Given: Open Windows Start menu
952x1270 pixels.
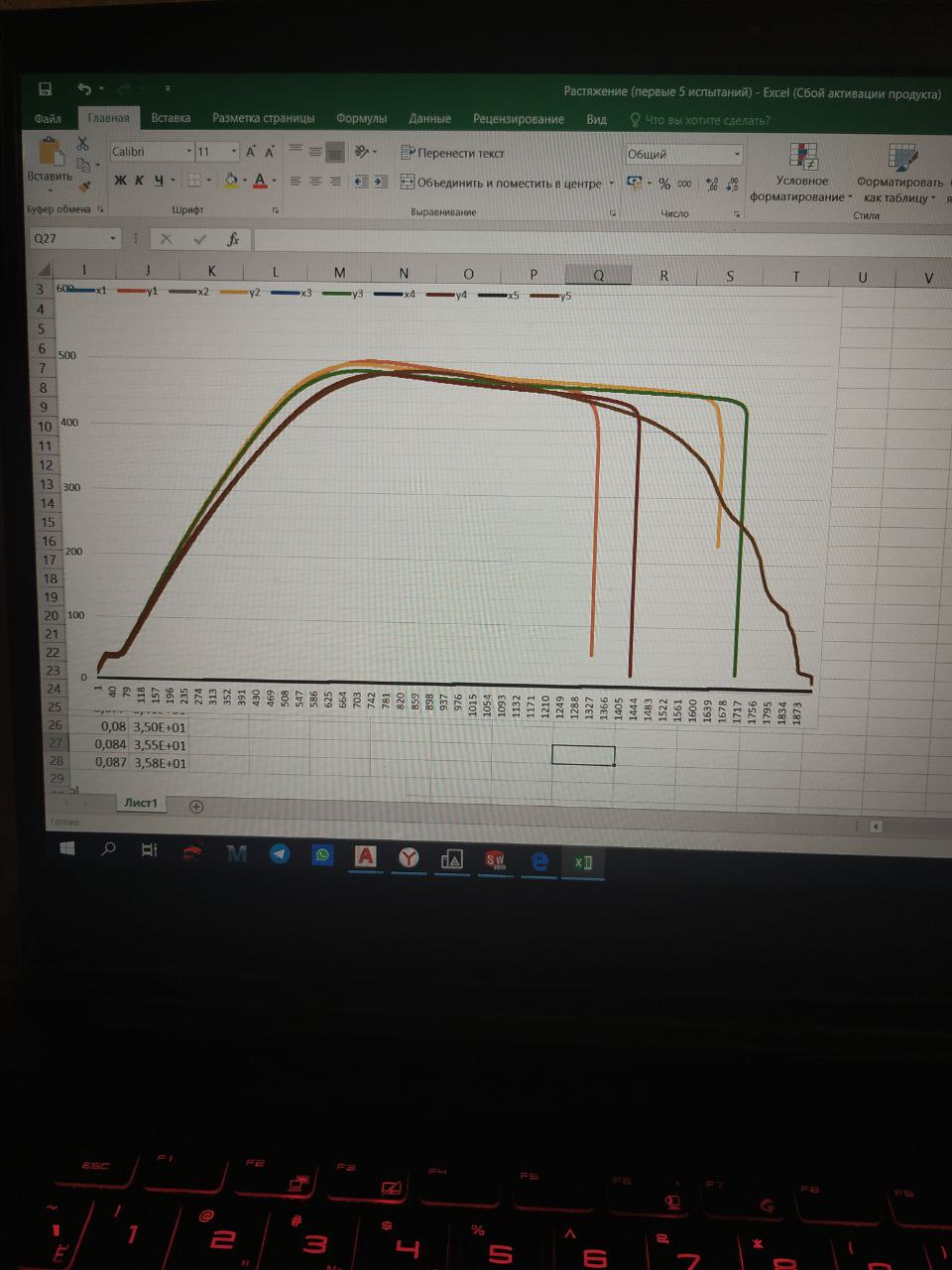Looking at the screenshot, I should pyautogui.click(x=67, y=849).
